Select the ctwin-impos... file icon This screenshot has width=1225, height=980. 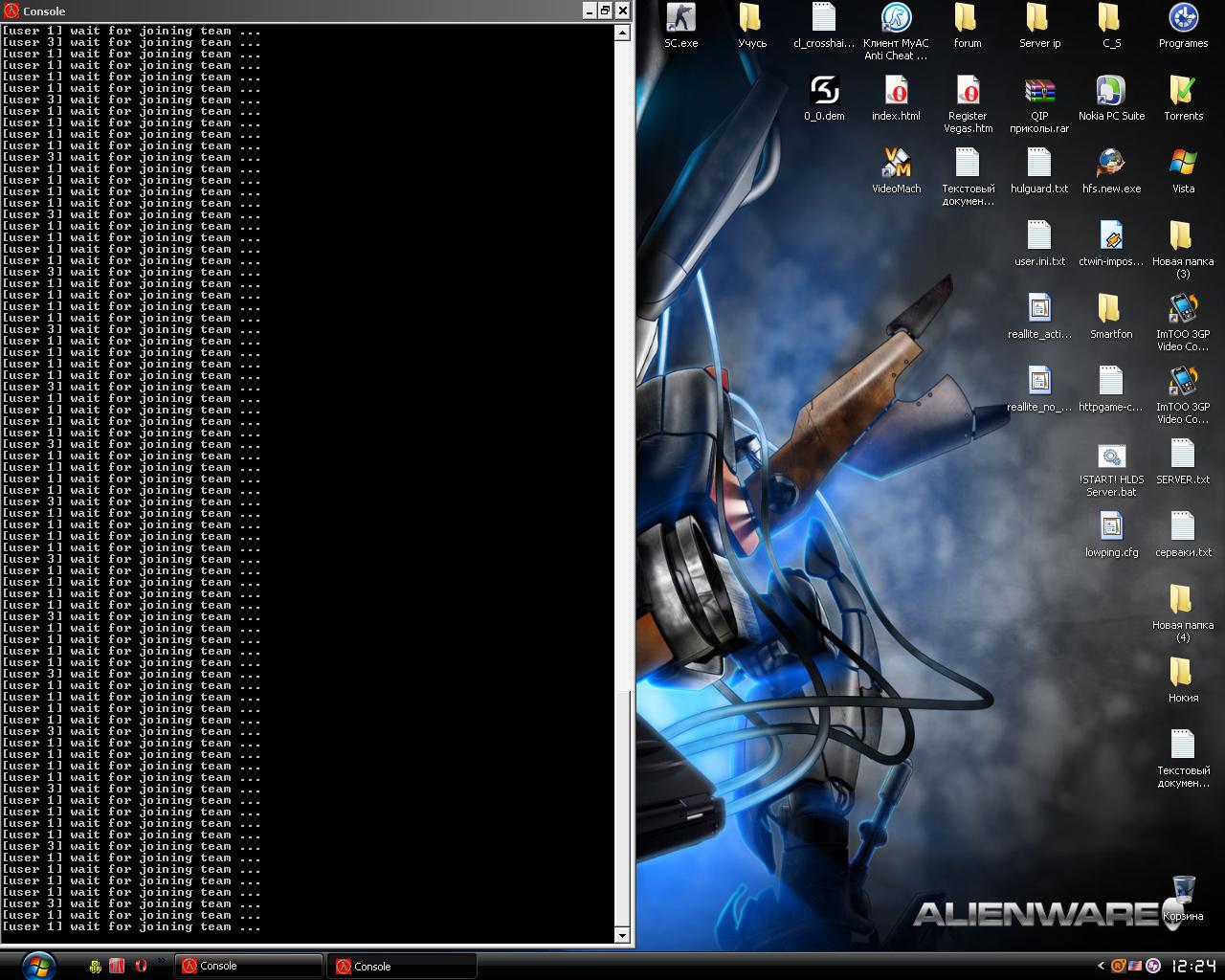1111,243
